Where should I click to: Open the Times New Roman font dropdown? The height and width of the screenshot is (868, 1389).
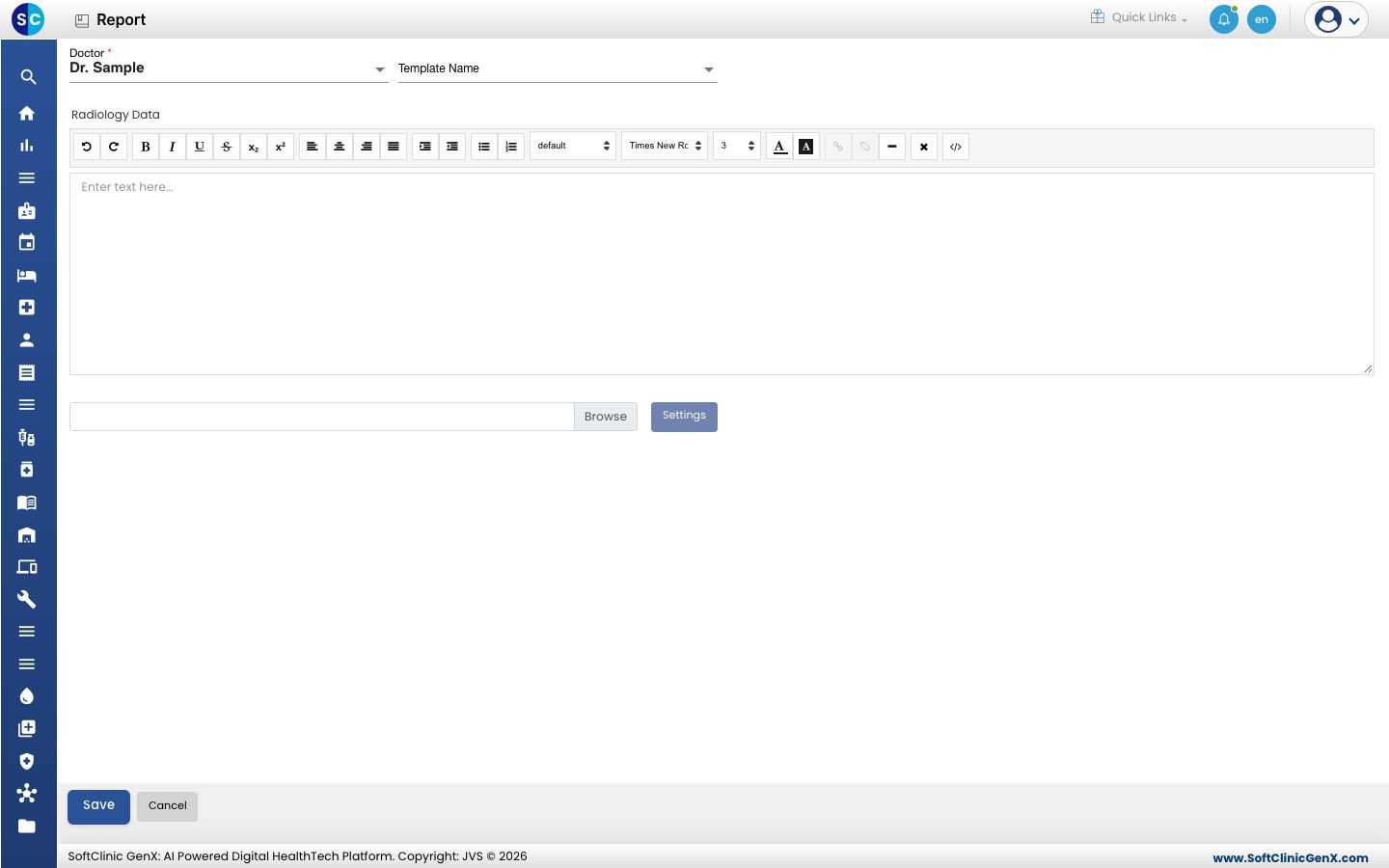pyautogui.click(x=665, y=146)
